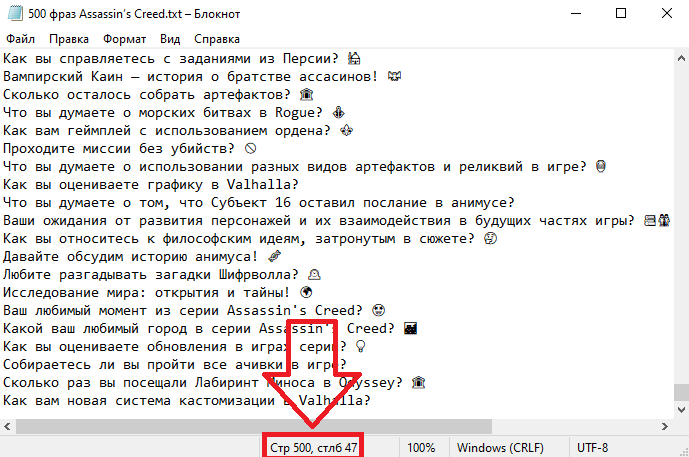Open the Файл menu
The image size is (689, 457).
pyautogui.click(x=20, y=39)
